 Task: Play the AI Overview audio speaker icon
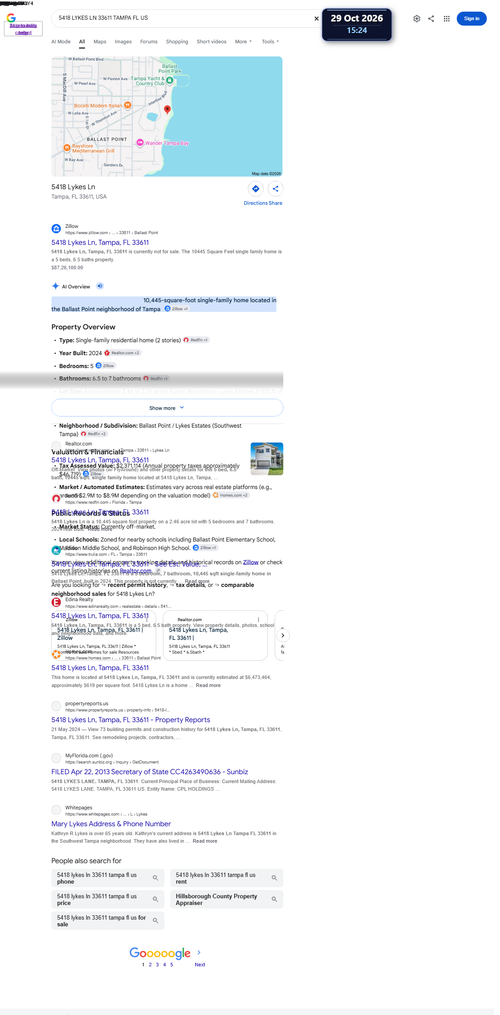tap(100, 285)
